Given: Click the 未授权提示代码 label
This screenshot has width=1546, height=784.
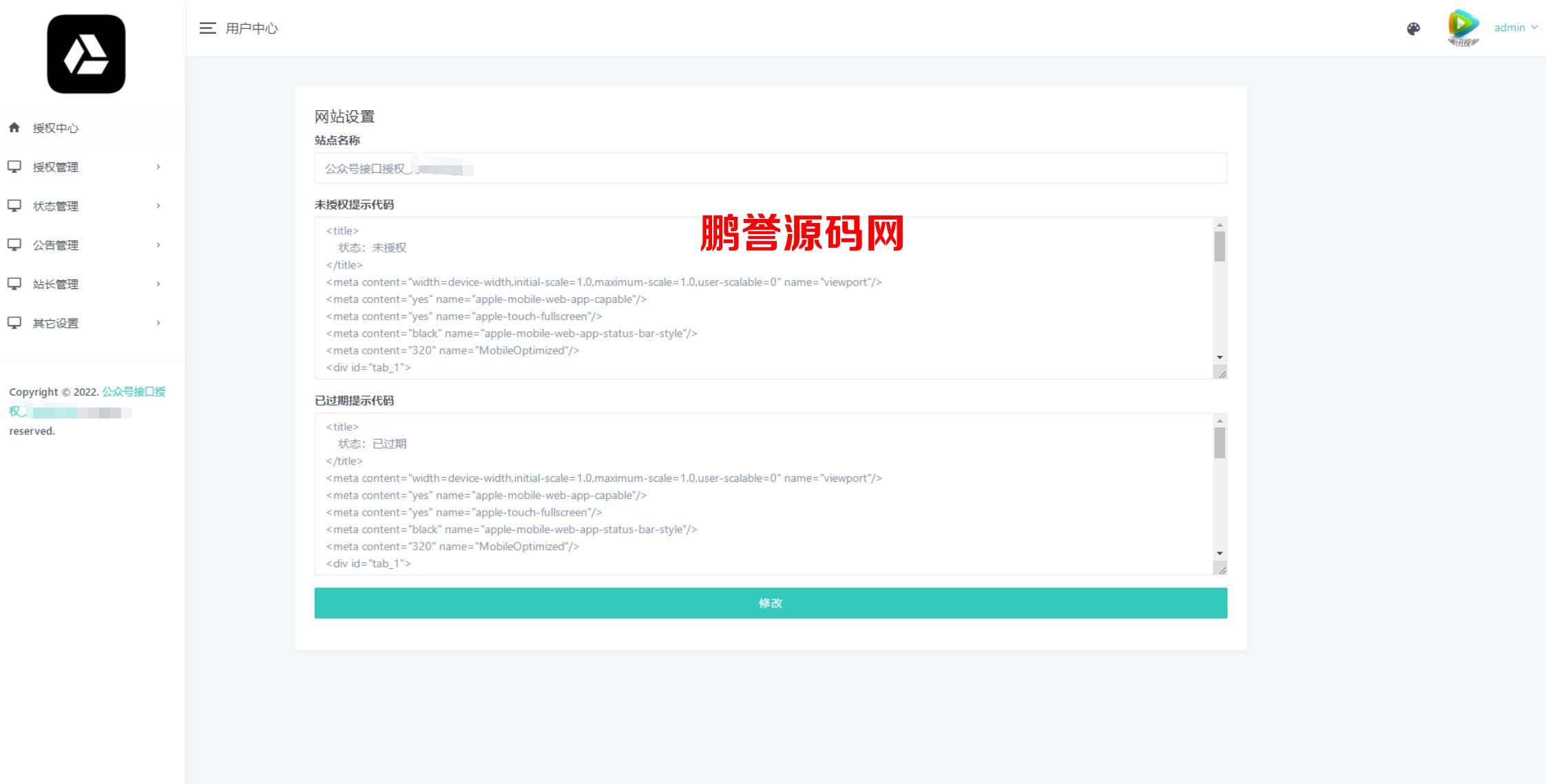Looking at the screenshot, I should [x=355, y=204].
